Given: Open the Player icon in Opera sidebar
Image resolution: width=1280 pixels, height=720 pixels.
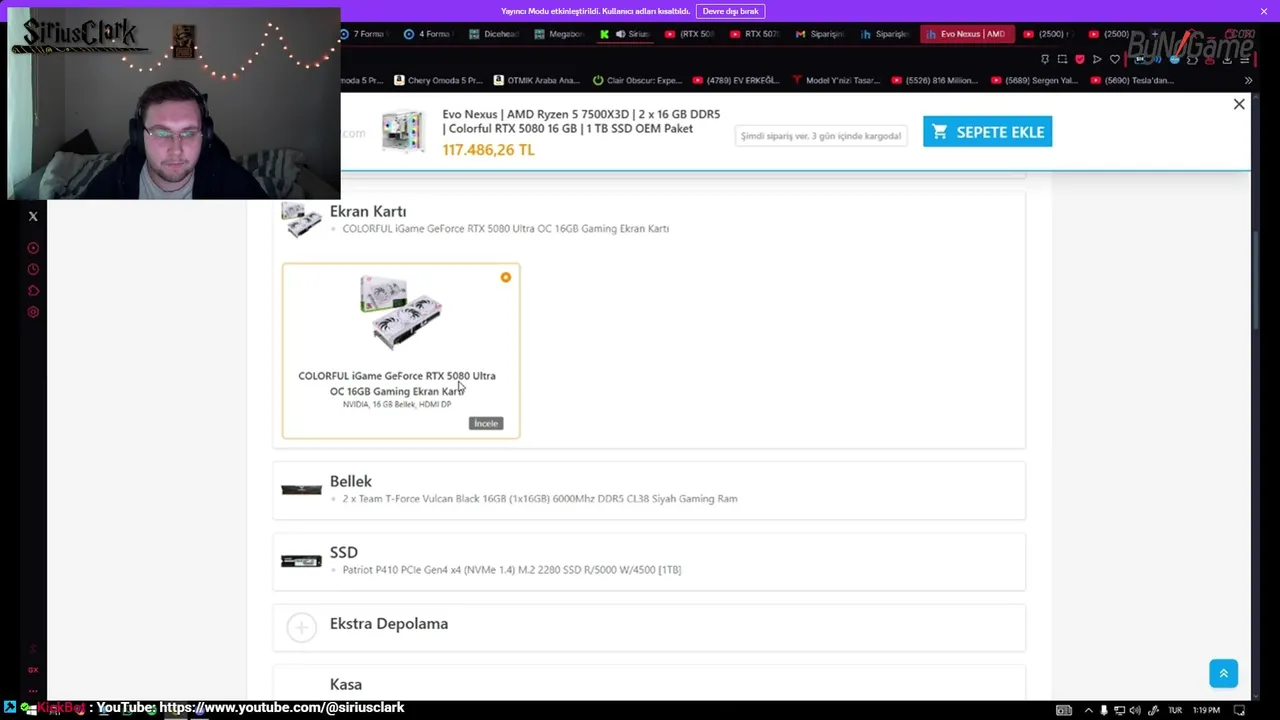Looking at the screenshot, I should tap(33, 248).
